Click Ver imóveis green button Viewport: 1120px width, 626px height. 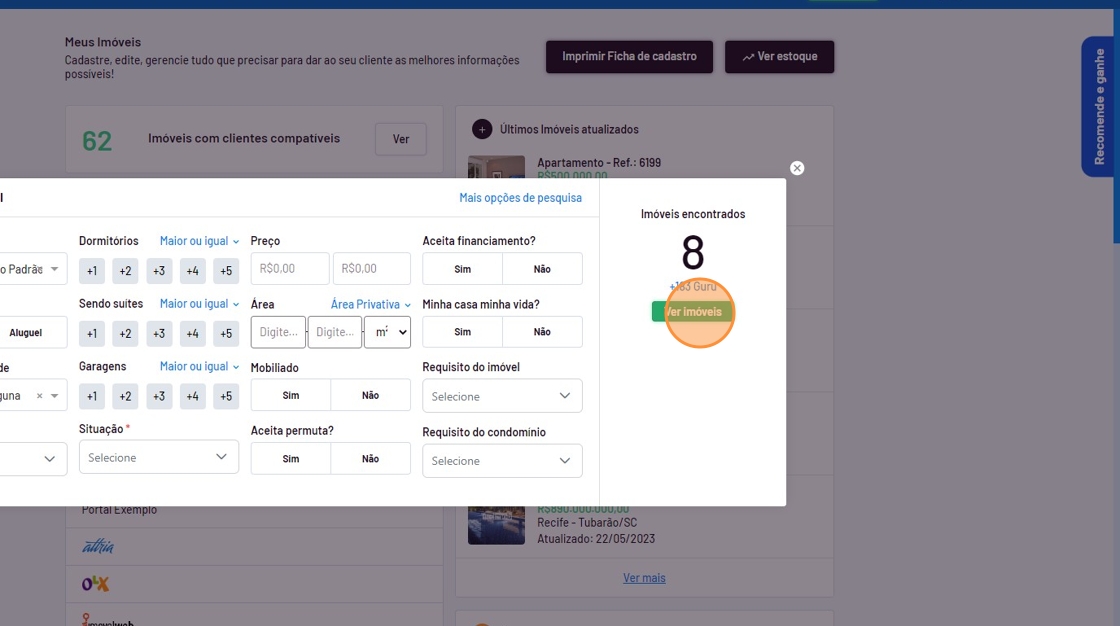(x=693, y=312)
